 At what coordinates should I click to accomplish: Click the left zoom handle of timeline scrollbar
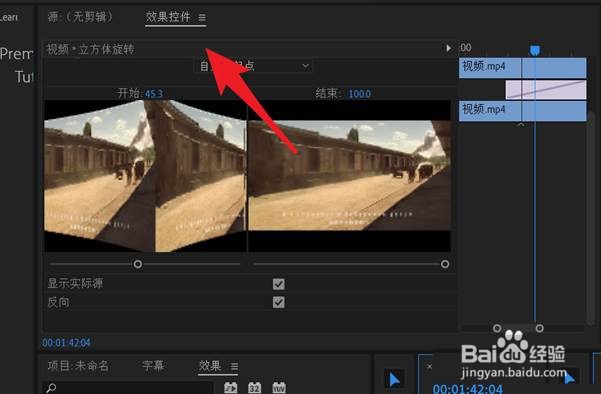pos(497,328)
